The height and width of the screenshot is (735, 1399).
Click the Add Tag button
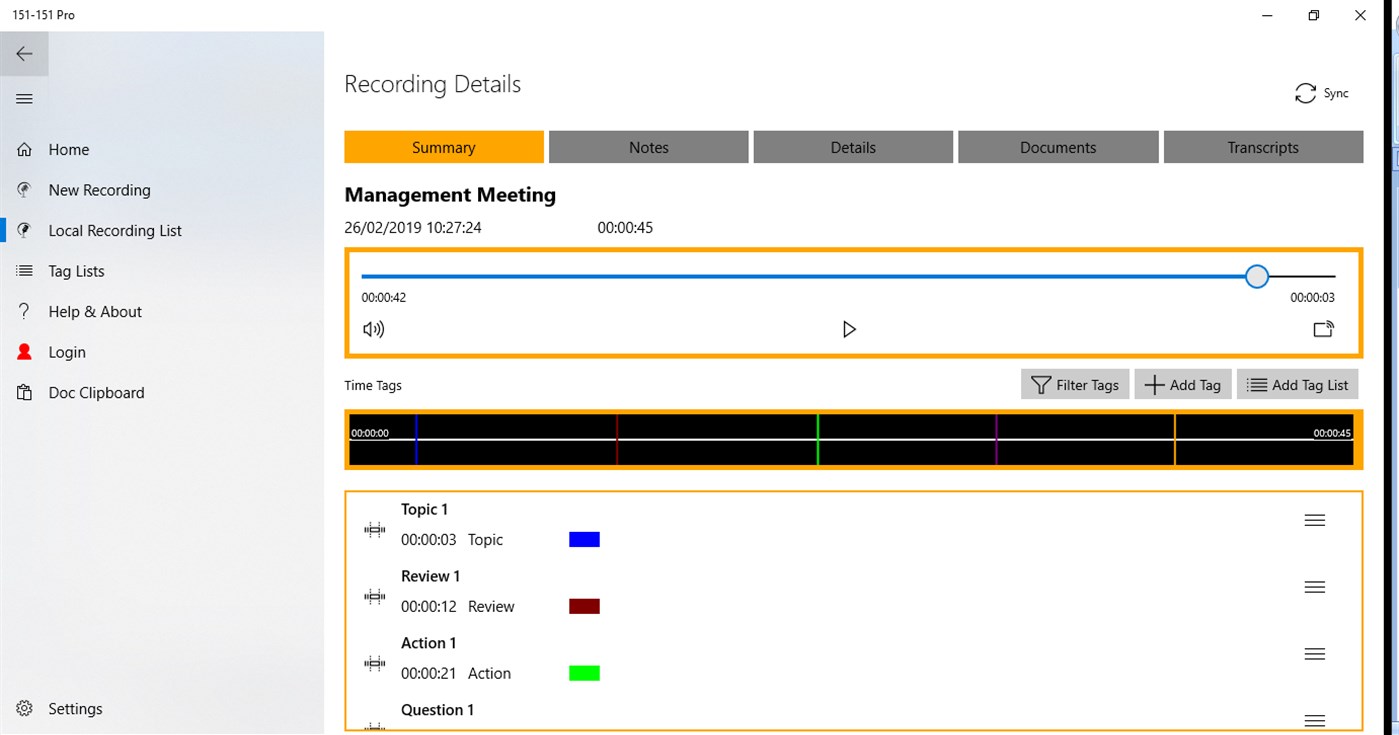point(1182,384)
